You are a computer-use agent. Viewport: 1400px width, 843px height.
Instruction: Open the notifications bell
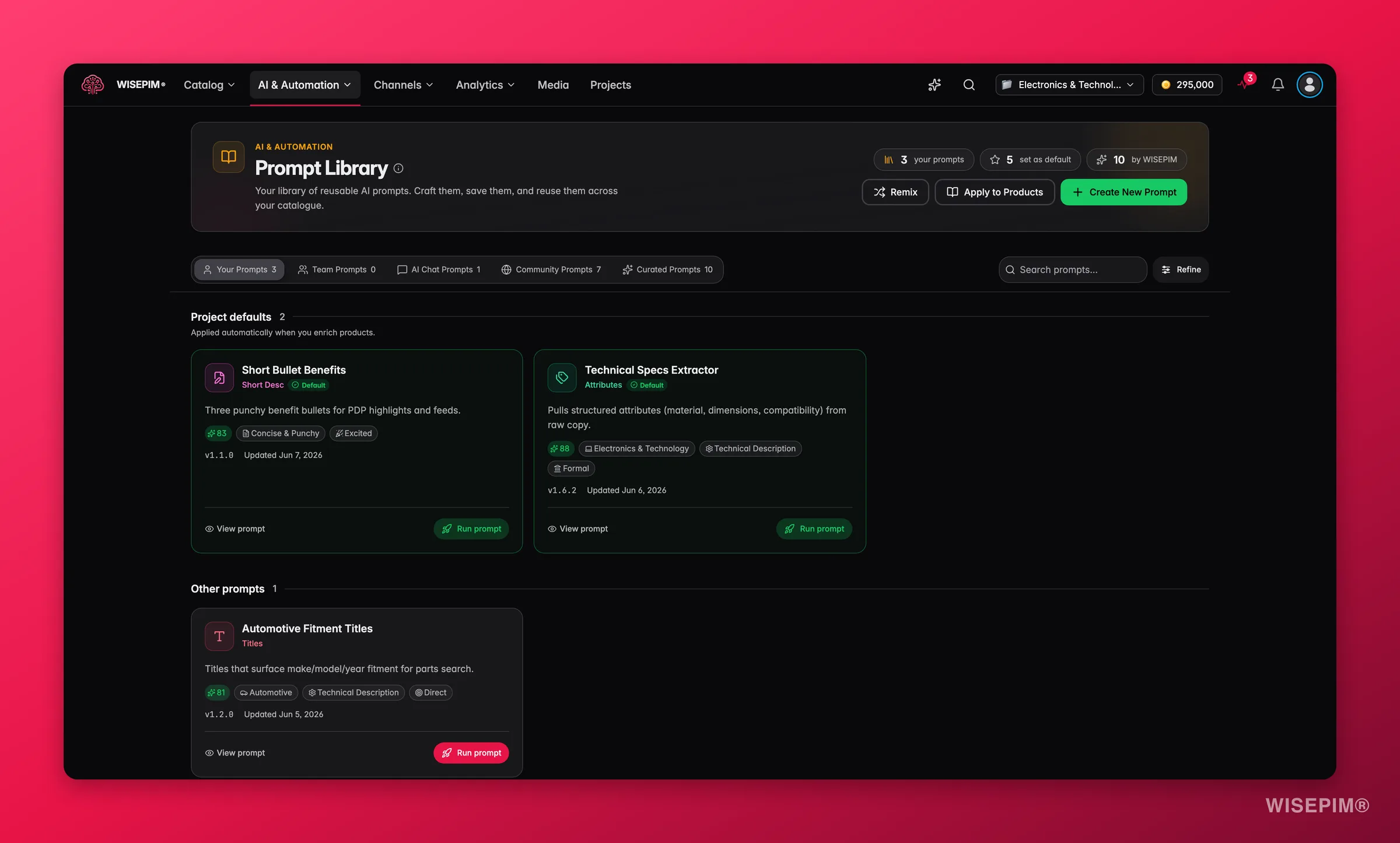1277,85
